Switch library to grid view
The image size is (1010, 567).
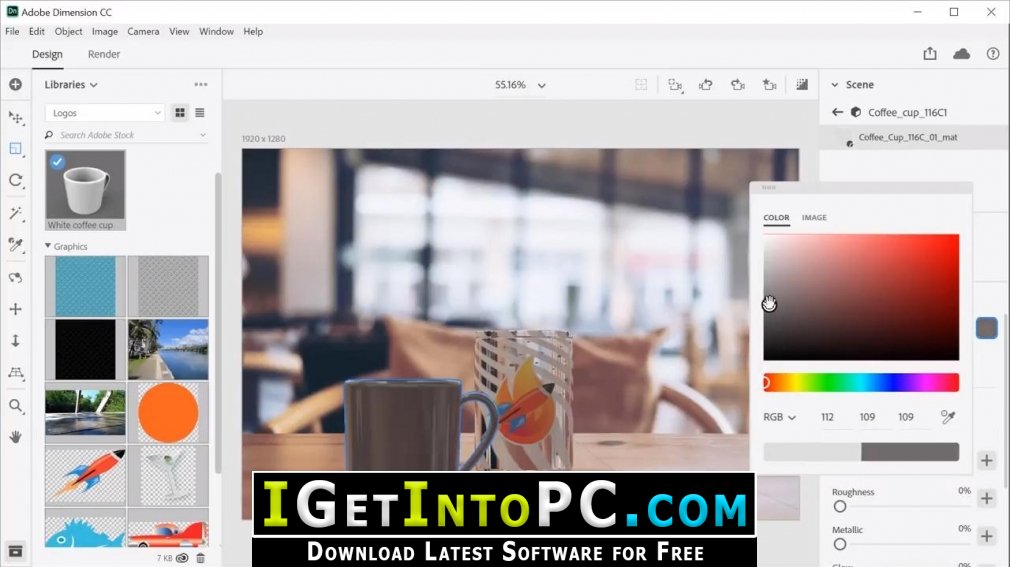180,113
